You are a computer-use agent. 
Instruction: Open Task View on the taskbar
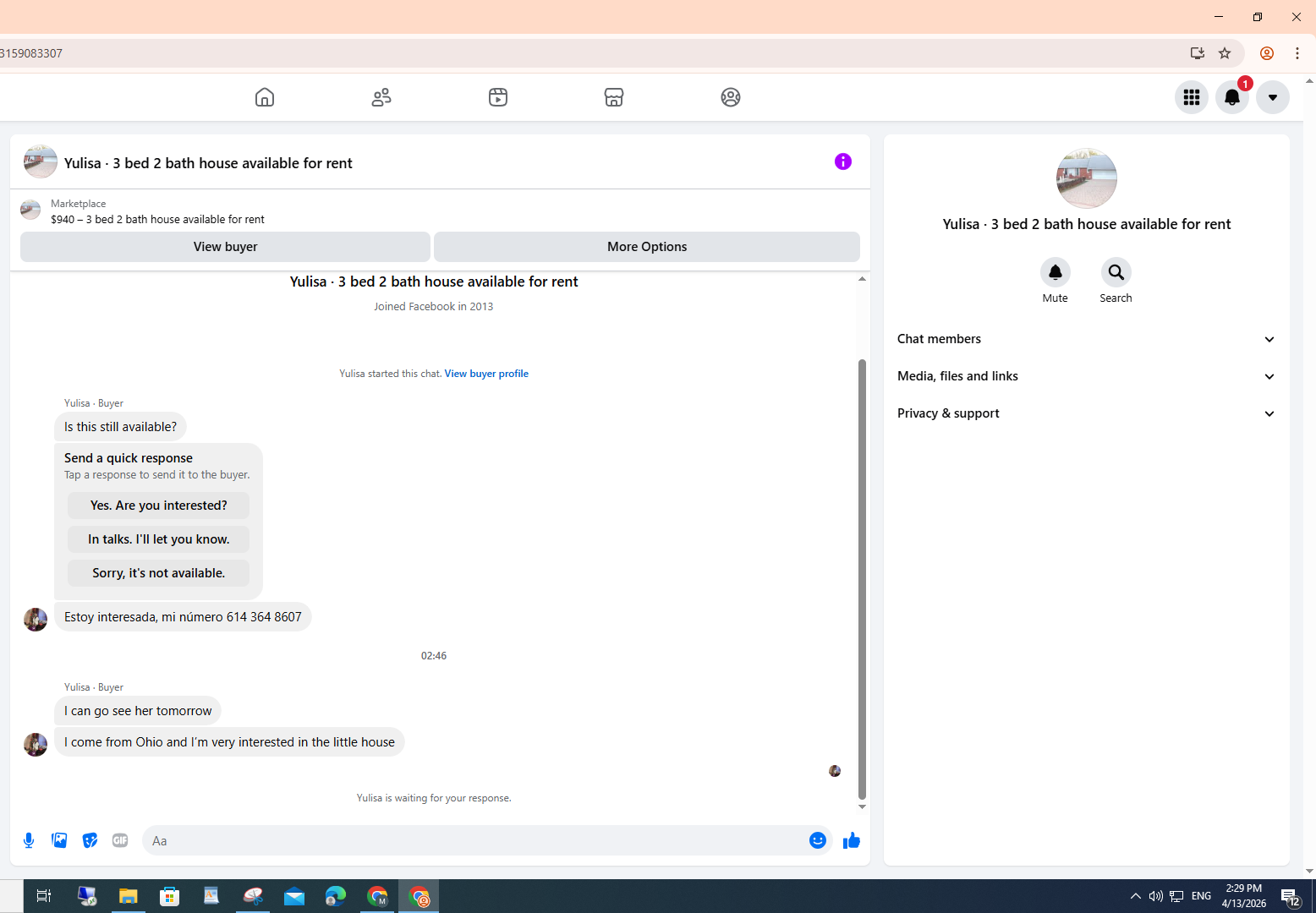[44, 896]
